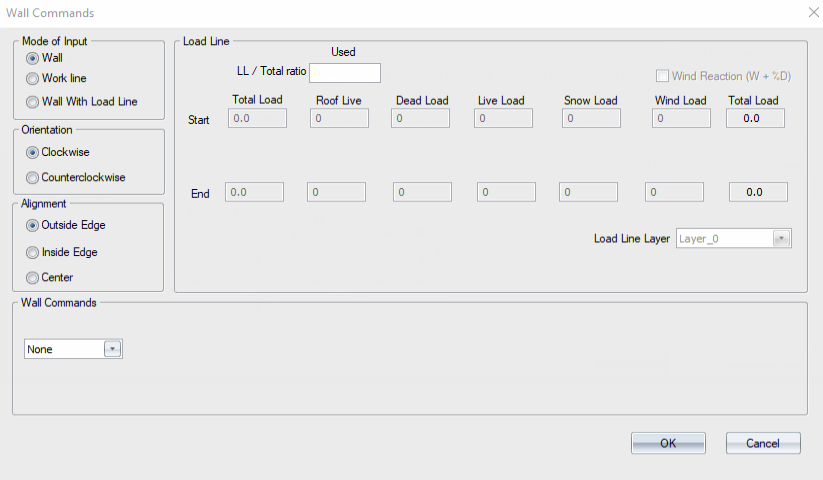Click the Start Dead Load field
823x480 pixels.
click(420, 119)
